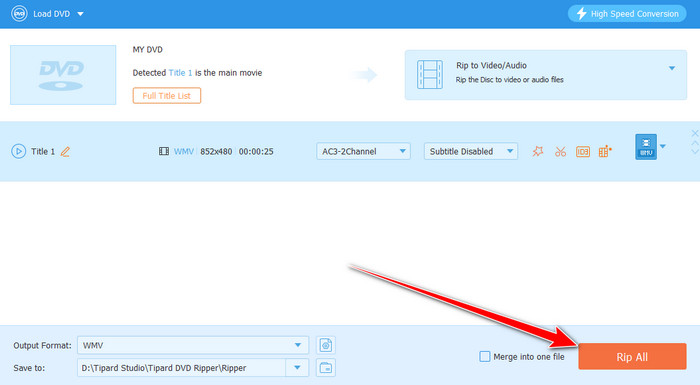This screenshot has width=700, height=385.
Task: Click the WMV output format icon
Action: [x=646, y=147]
